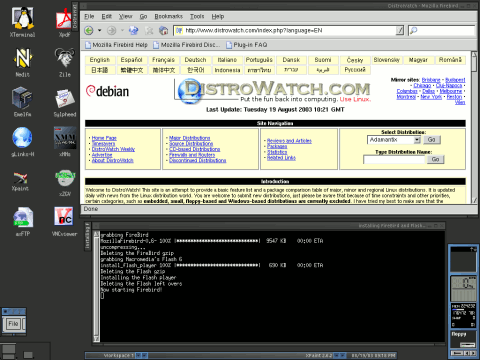Follow the DistroWatch Weekly link

[x=113, y=149]
